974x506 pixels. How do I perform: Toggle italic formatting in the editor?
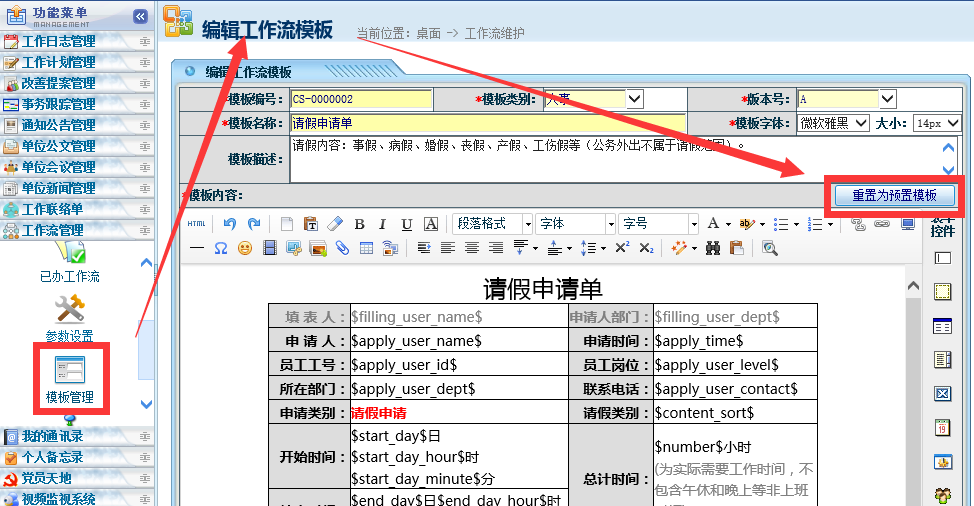pyautogui.click(x=383, y=224)
